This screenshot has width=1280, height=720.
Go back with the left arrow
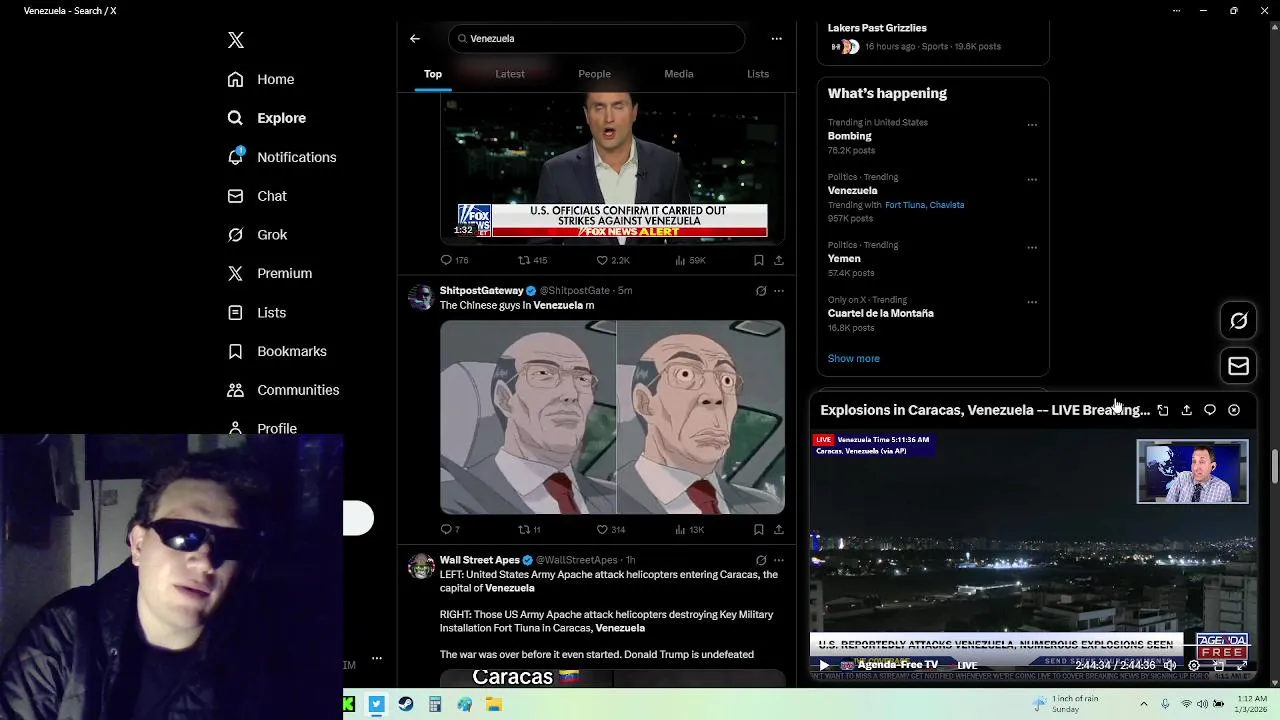coord(415,38)
